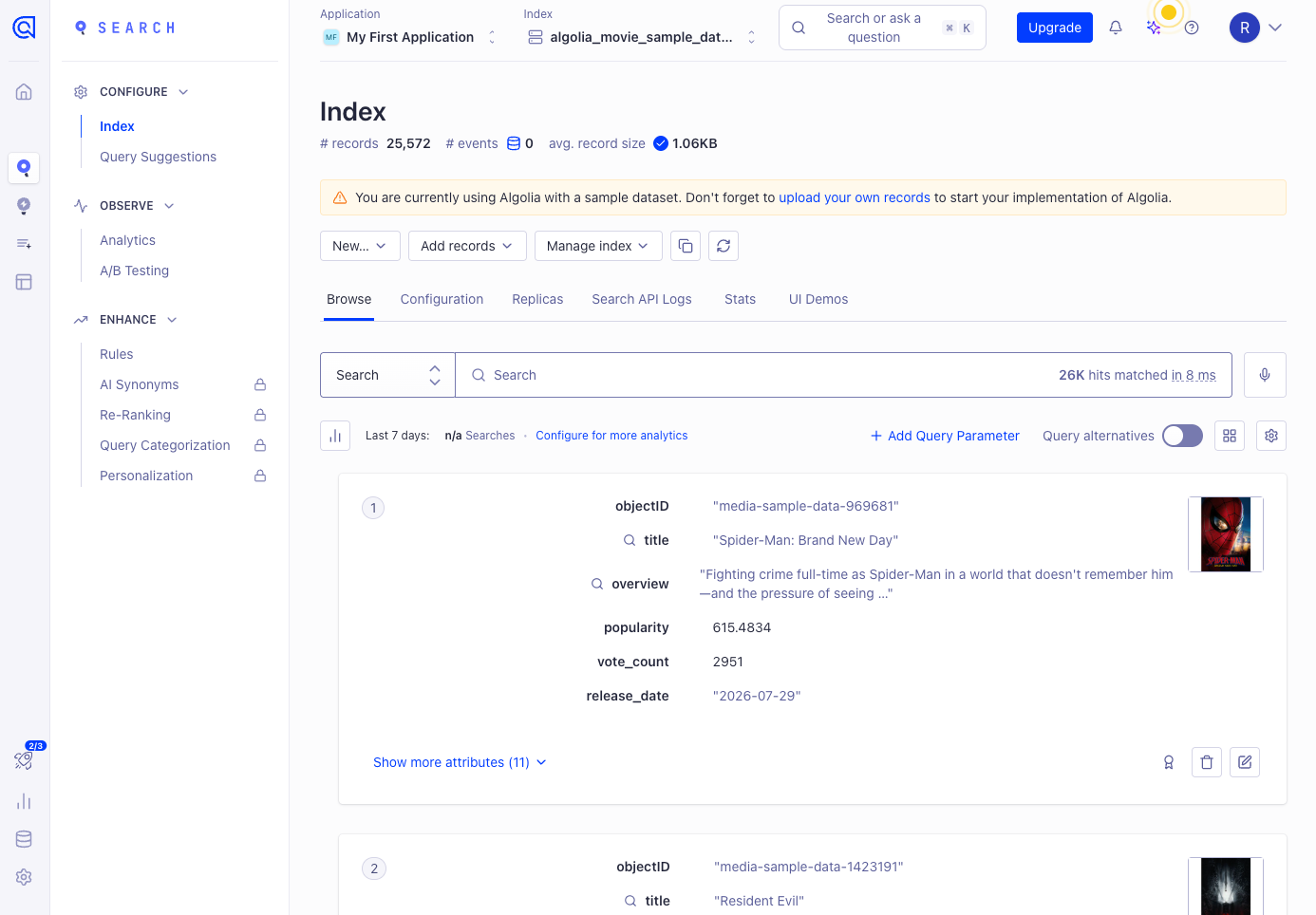The height and width of the screenshot is (915, 1316).
Task: Click the Algolia logo icon
Action: pos(24,28)
